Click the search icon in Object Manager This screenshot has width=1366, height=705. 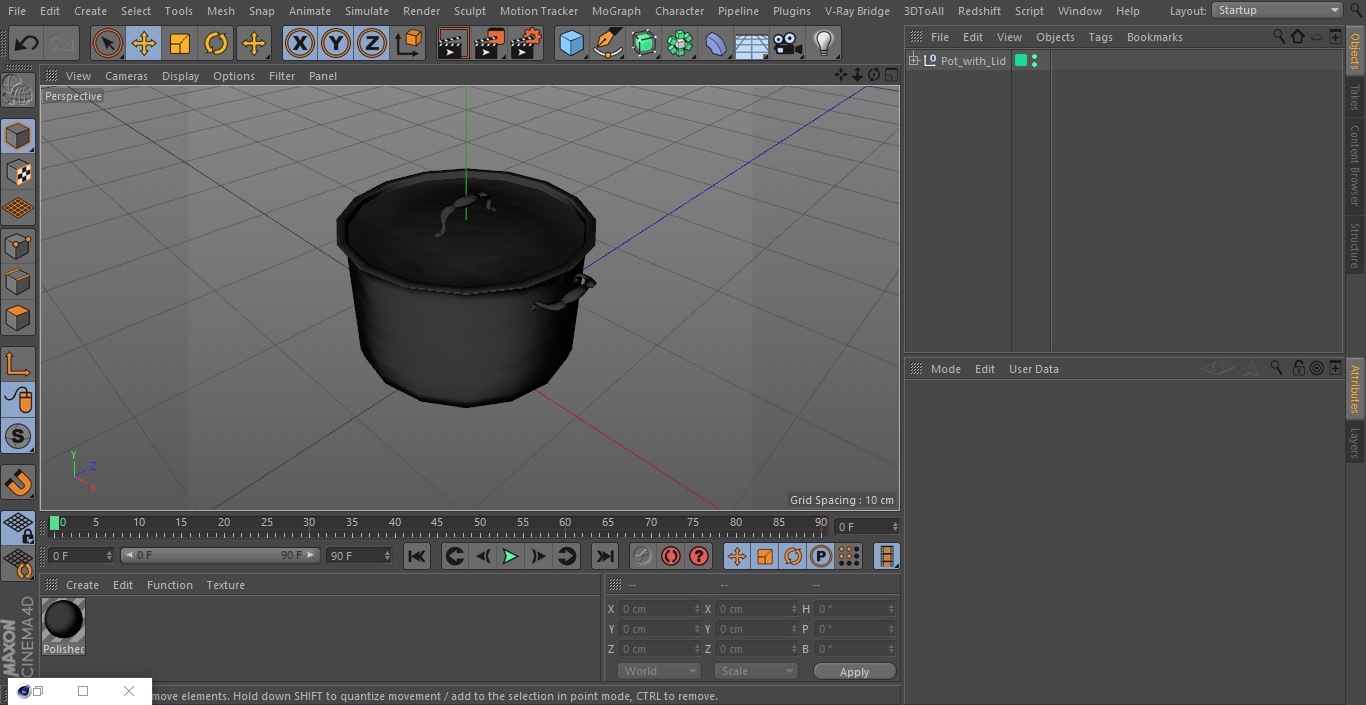point(1278,37)
